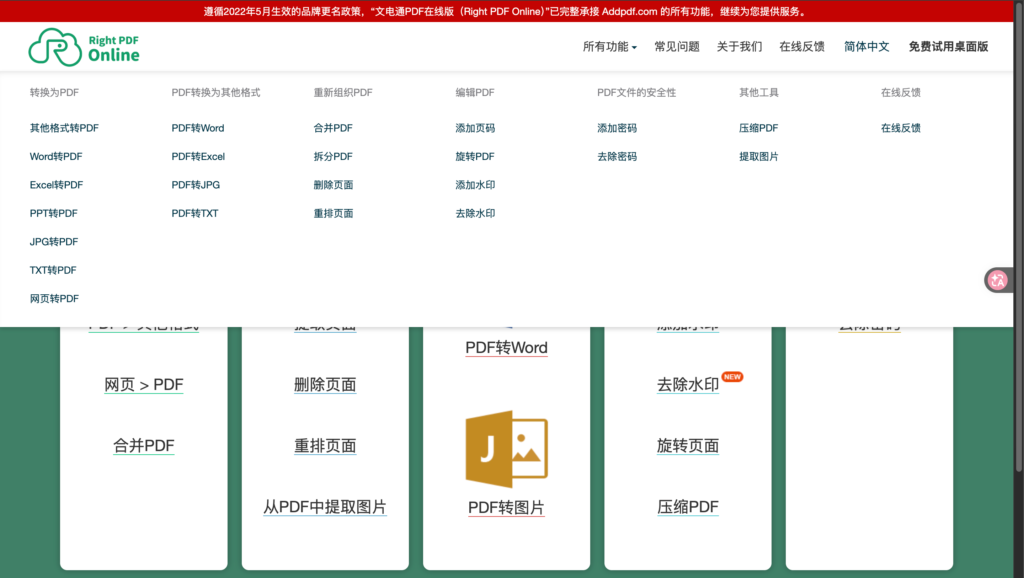Select PDF转Word in the dropdown menu

click(198, 128)
